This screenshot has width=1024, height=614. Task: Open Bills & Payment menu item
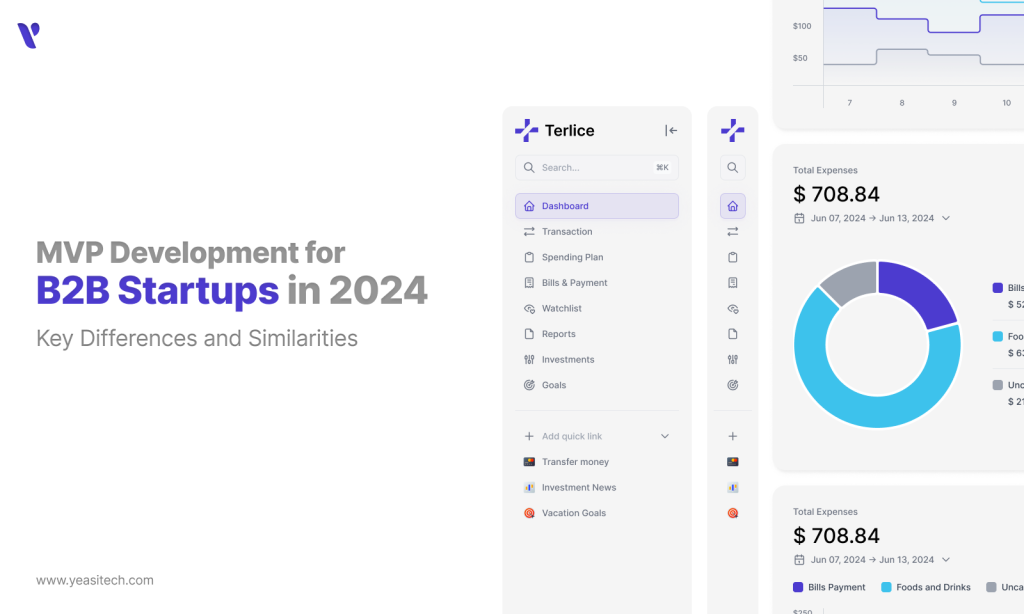pos(596,282)
